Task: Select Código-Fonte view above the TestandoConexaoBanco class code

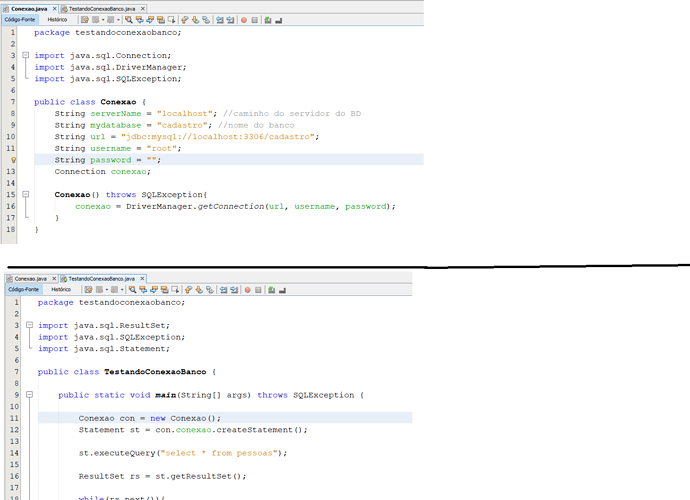Action: tap(24, 289)
